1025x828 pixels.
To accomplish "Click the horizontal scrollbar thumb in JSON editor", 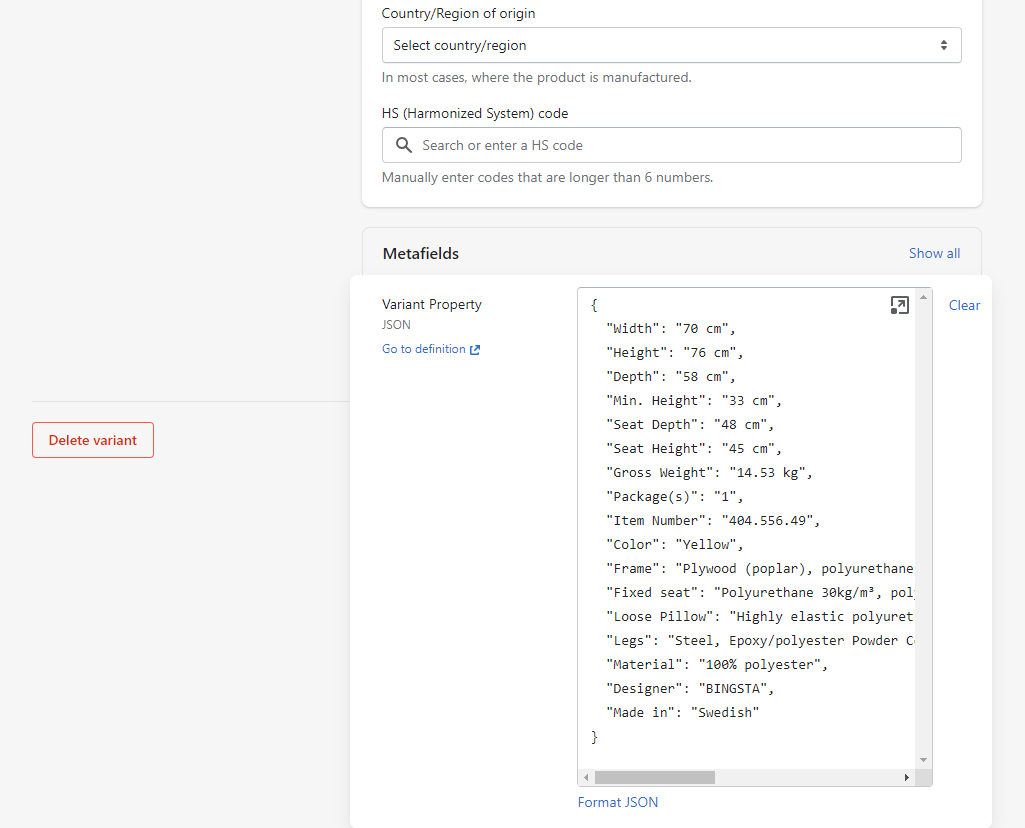I will pos(654,777).
